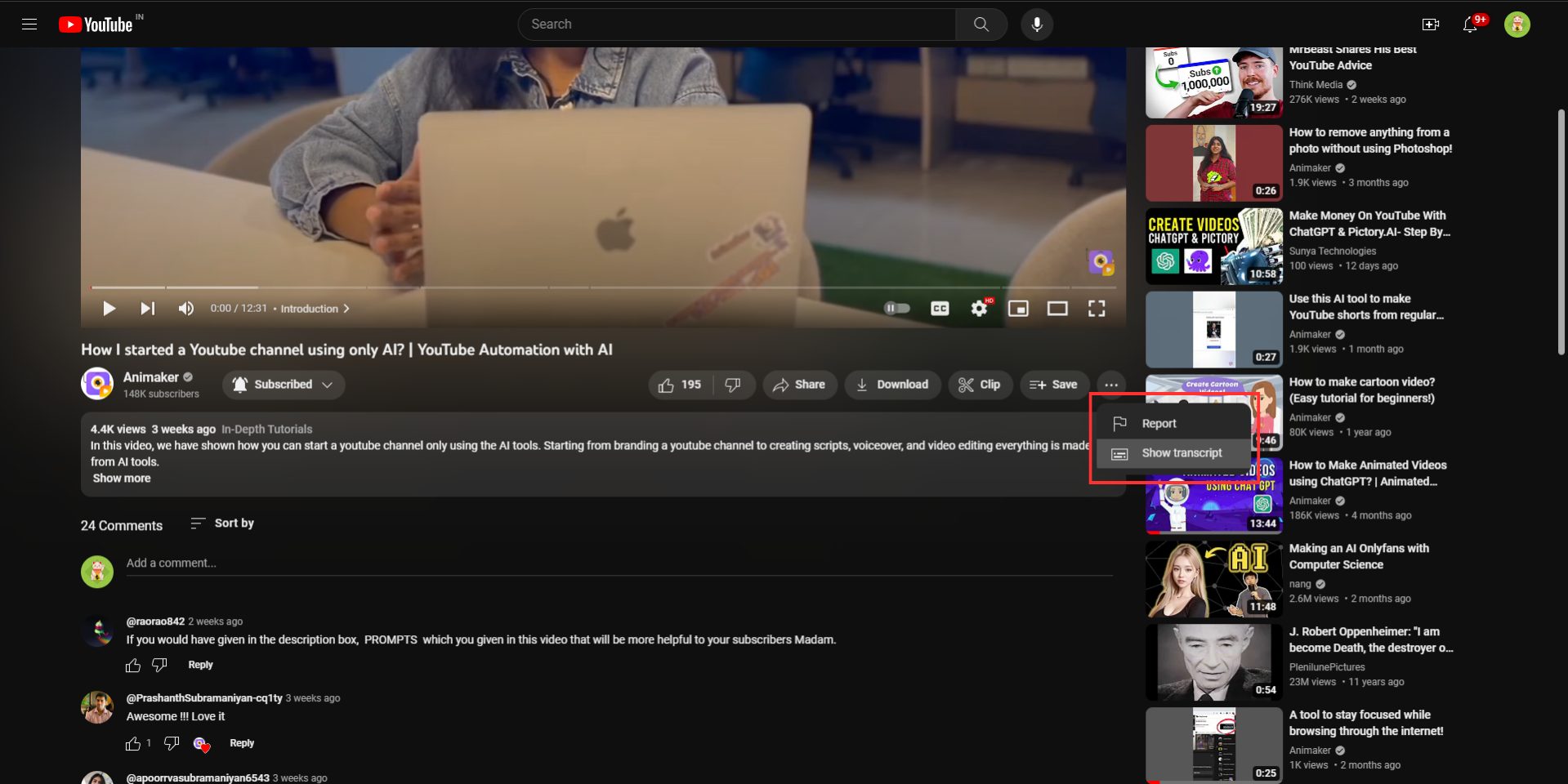Select Report from the menu
This screenshot has height=784, width=1568.
click(x=1159, y=423)
